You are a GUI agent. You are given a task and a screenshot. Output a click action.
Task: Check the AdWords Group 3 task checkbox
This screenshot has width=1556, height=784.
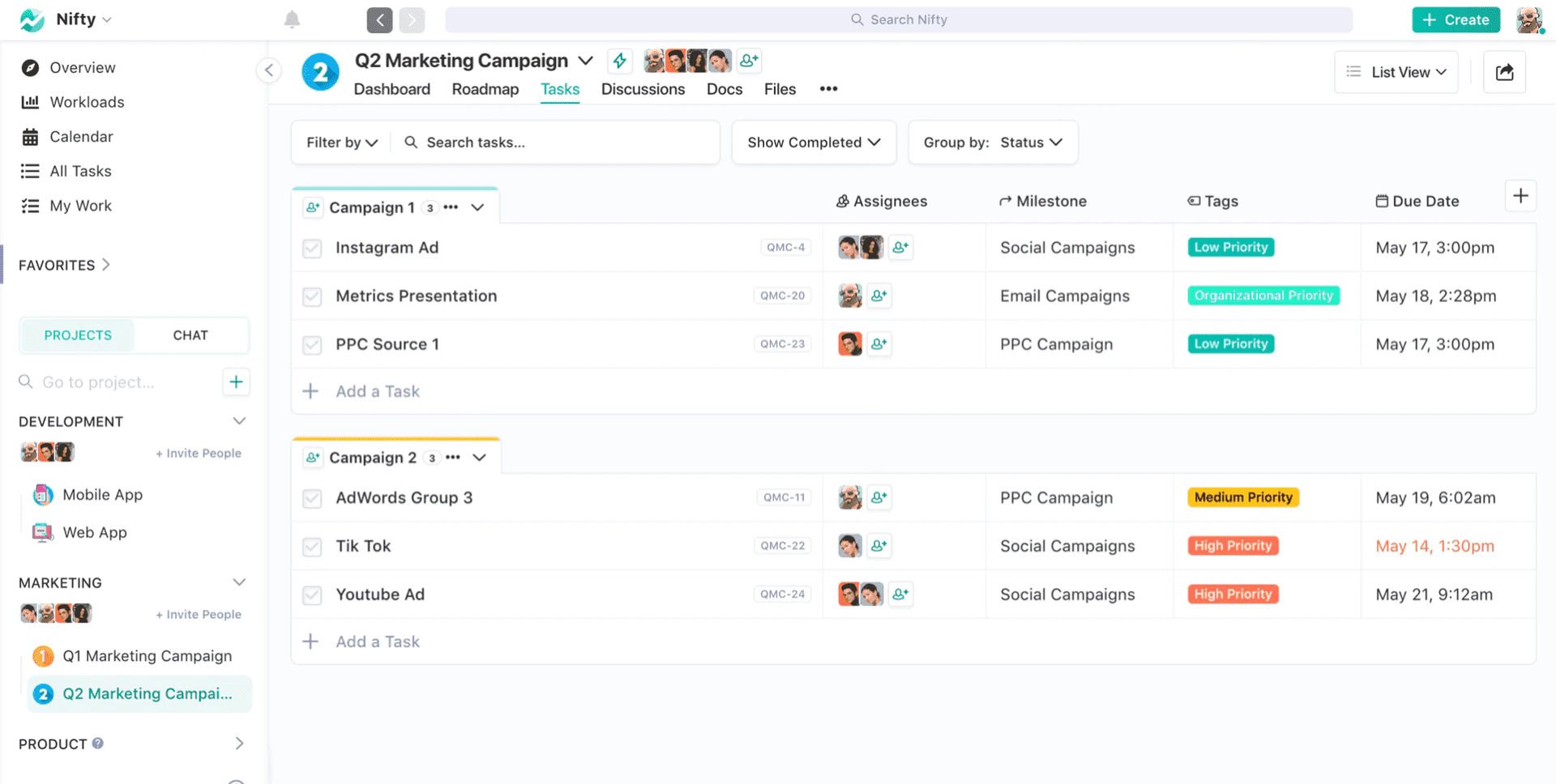(x=312, y=498)
